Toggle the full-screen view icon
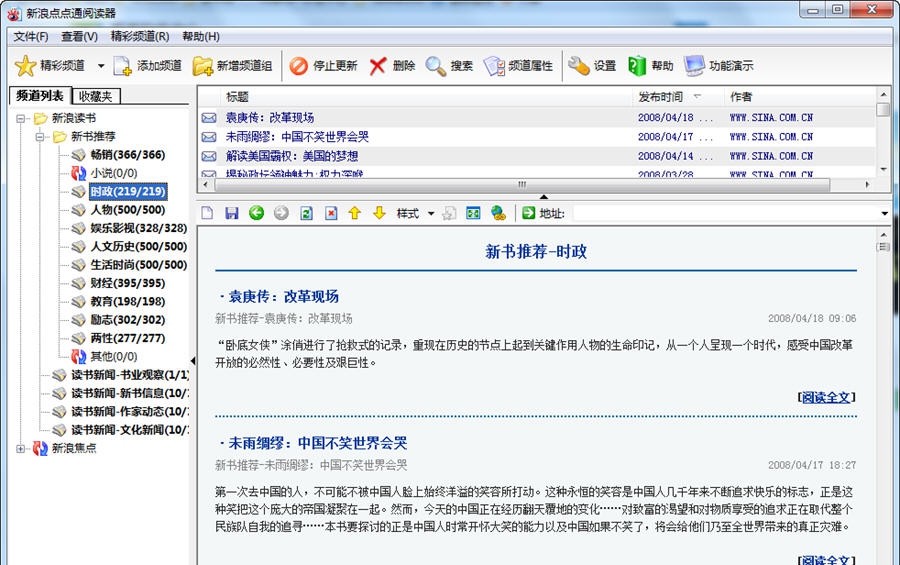Image resolution: width=900 pixels, height=565 pixels. 473,214
